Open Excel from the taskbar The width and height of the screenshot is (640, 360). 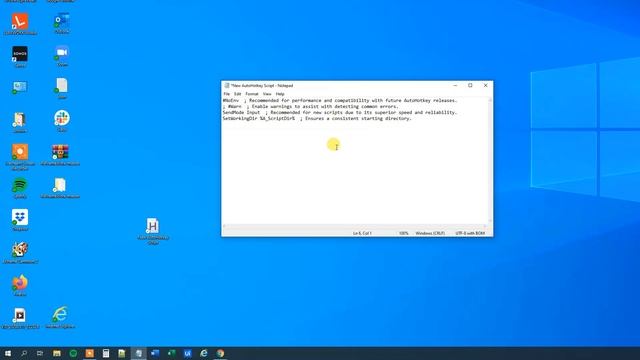tap(171, 353)
